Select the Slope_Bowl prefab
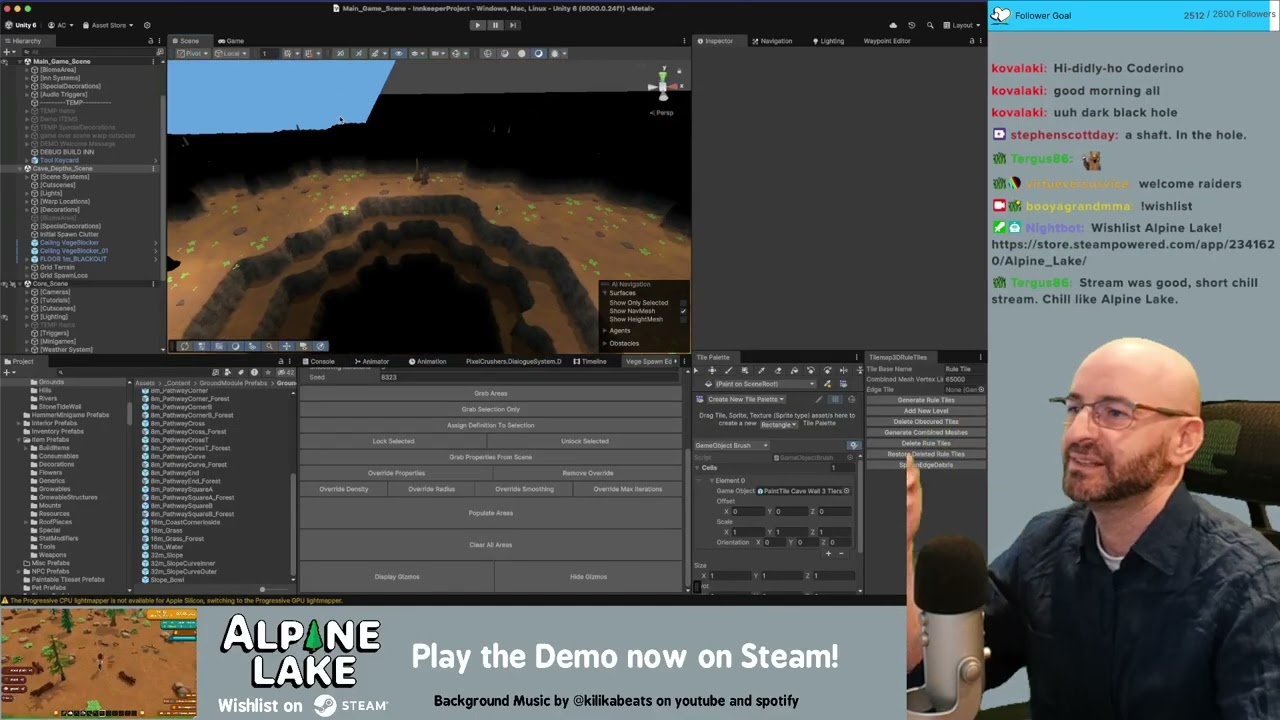Viewport: 1280px width, 720px height. tap(166, 580)
